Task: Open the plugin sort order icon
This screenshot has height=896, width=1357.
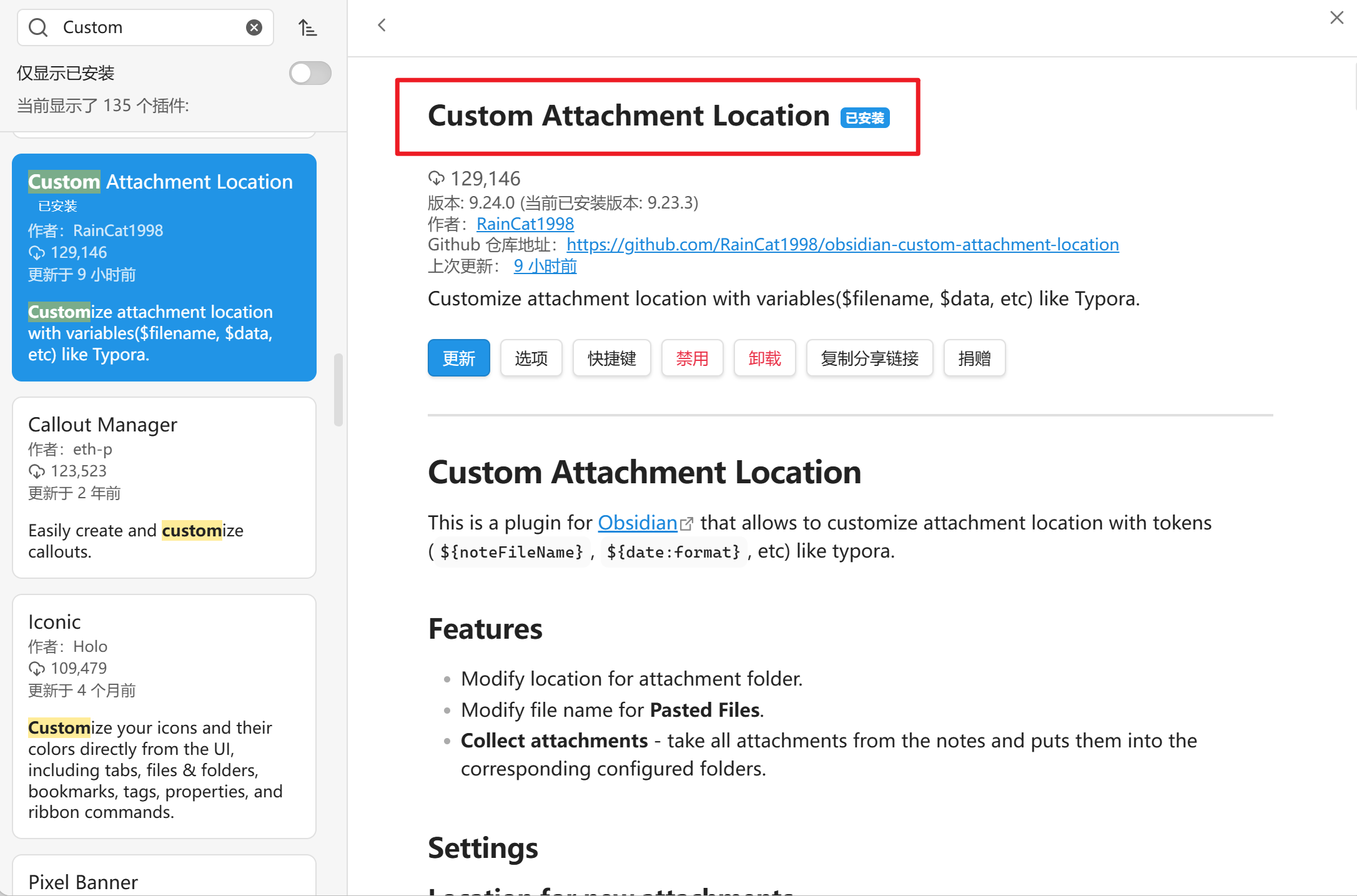Action: pyautogui.click(x=307, y=27)
